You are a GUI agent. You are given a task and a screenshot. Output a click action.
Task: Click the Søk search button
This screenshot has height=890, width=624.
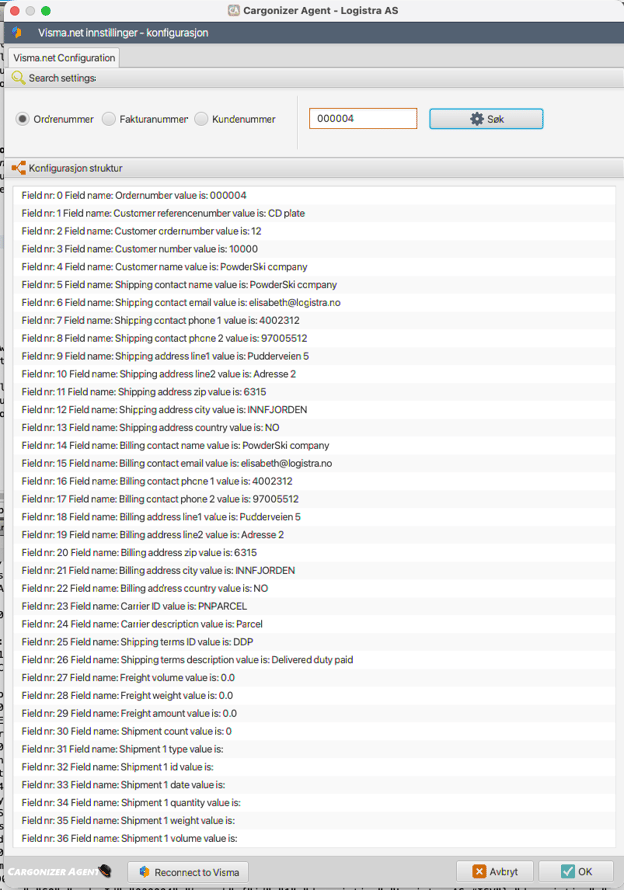click(486, 119)
